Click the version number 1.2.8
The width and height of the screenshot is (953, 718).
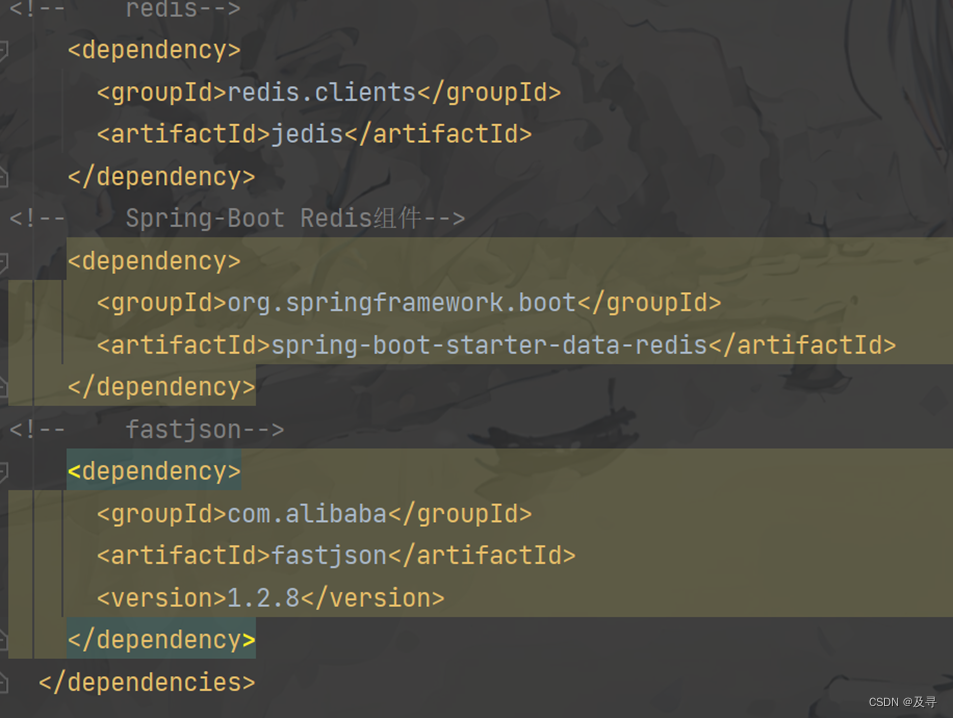[x=265, y=597]
